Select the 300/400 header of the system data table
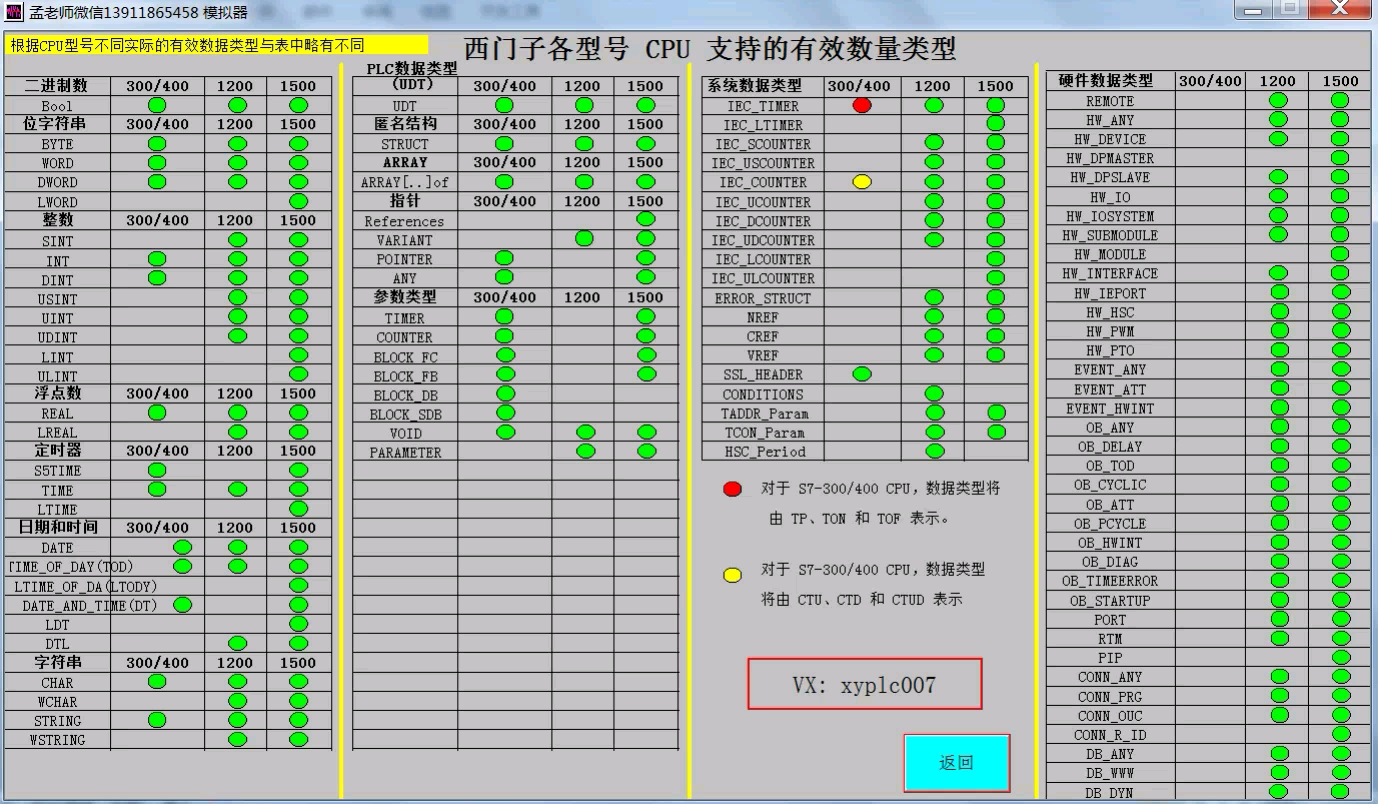This screenshot has height=804, width=1378. click(x=860, y=86)
